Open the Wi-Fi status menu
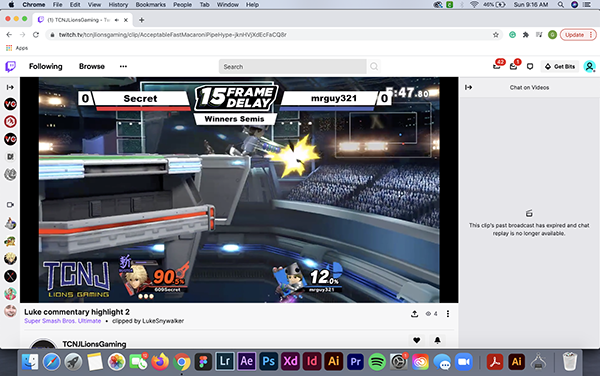 pyautogui.click(x=474, y=5)
